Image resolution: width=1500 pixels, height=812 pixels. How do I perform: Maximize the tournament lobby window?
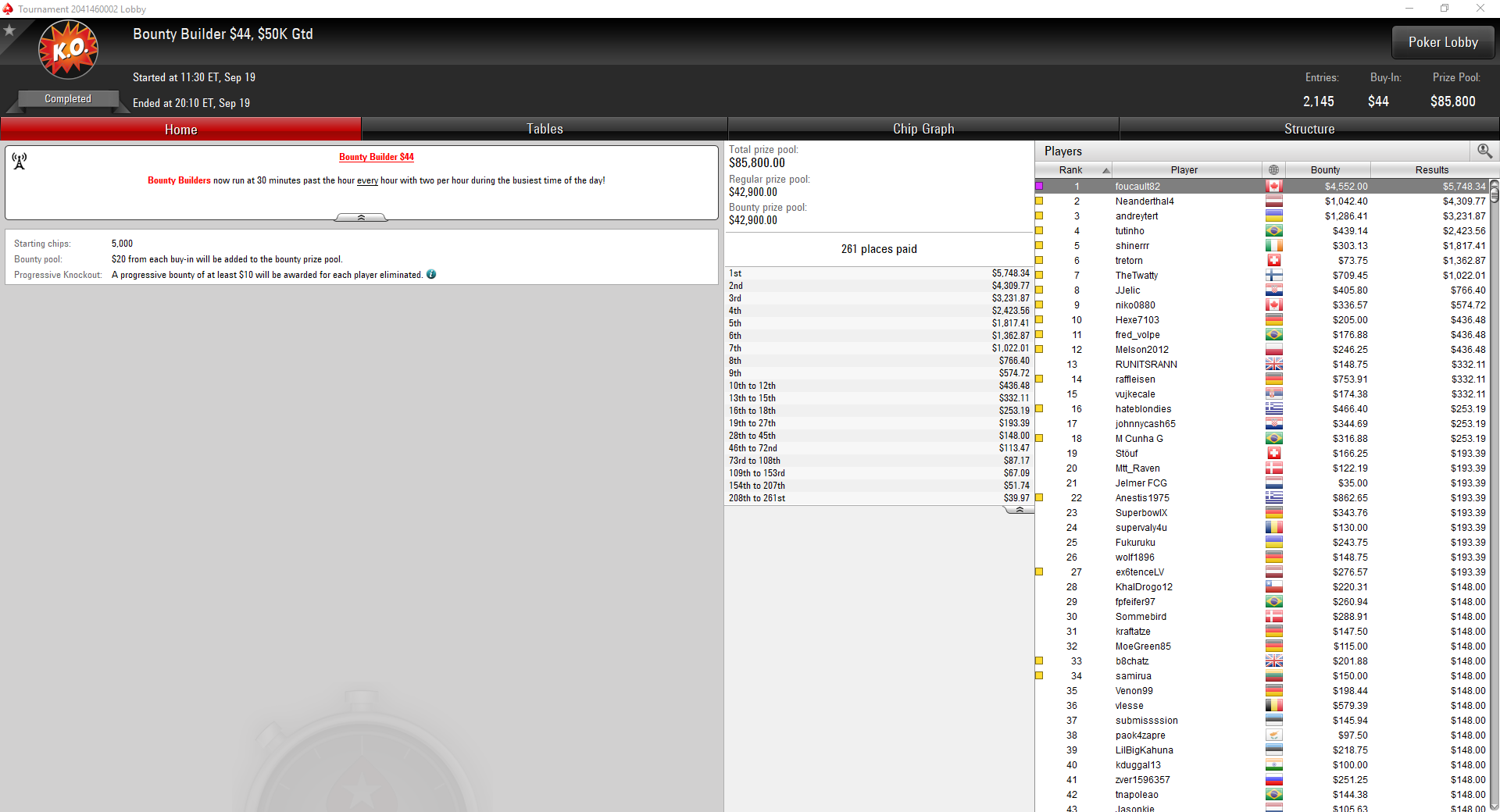(1445, 9)
